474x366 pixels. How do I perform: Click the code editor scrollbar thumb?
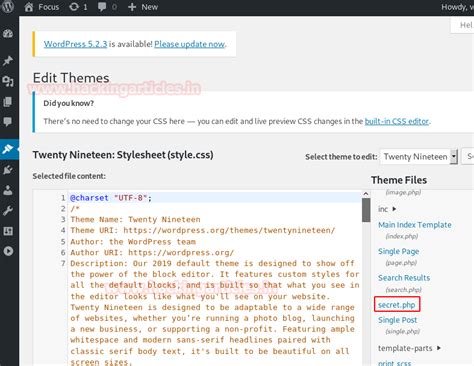click(x=366, y=210)
